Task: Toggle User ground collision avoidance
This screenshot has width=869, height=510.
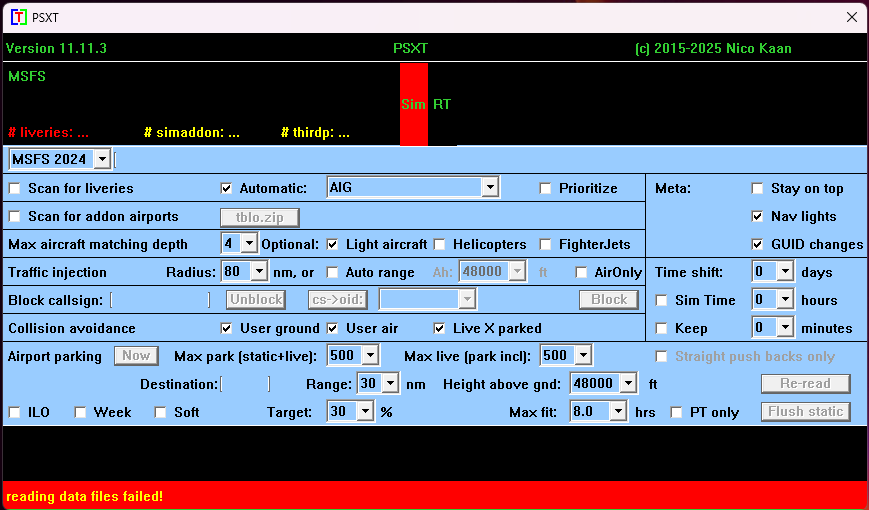Action: tap(226, 328)
